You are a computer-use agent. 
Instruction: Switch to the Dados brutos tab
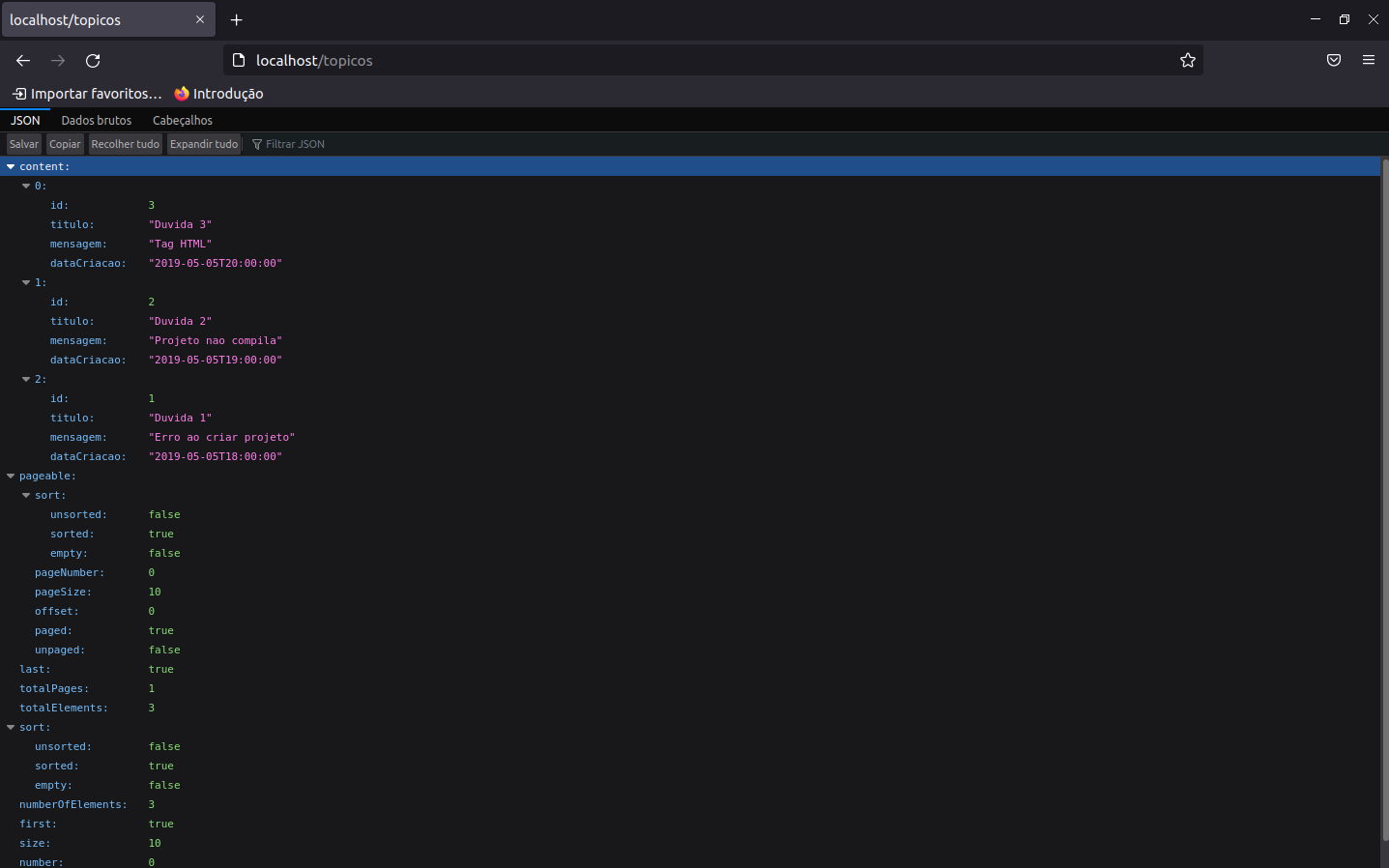tap(97, 120)
